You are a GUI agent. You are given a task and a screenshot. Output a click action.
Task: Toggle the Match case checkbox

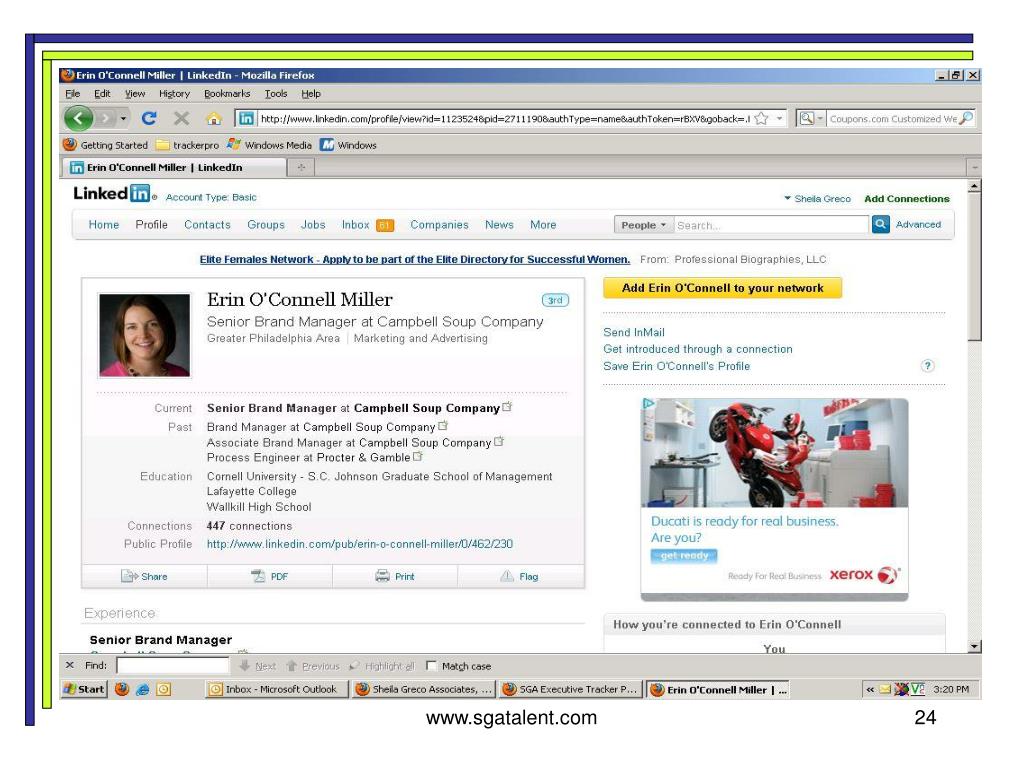pyautogui.click(x=431, y=665)
